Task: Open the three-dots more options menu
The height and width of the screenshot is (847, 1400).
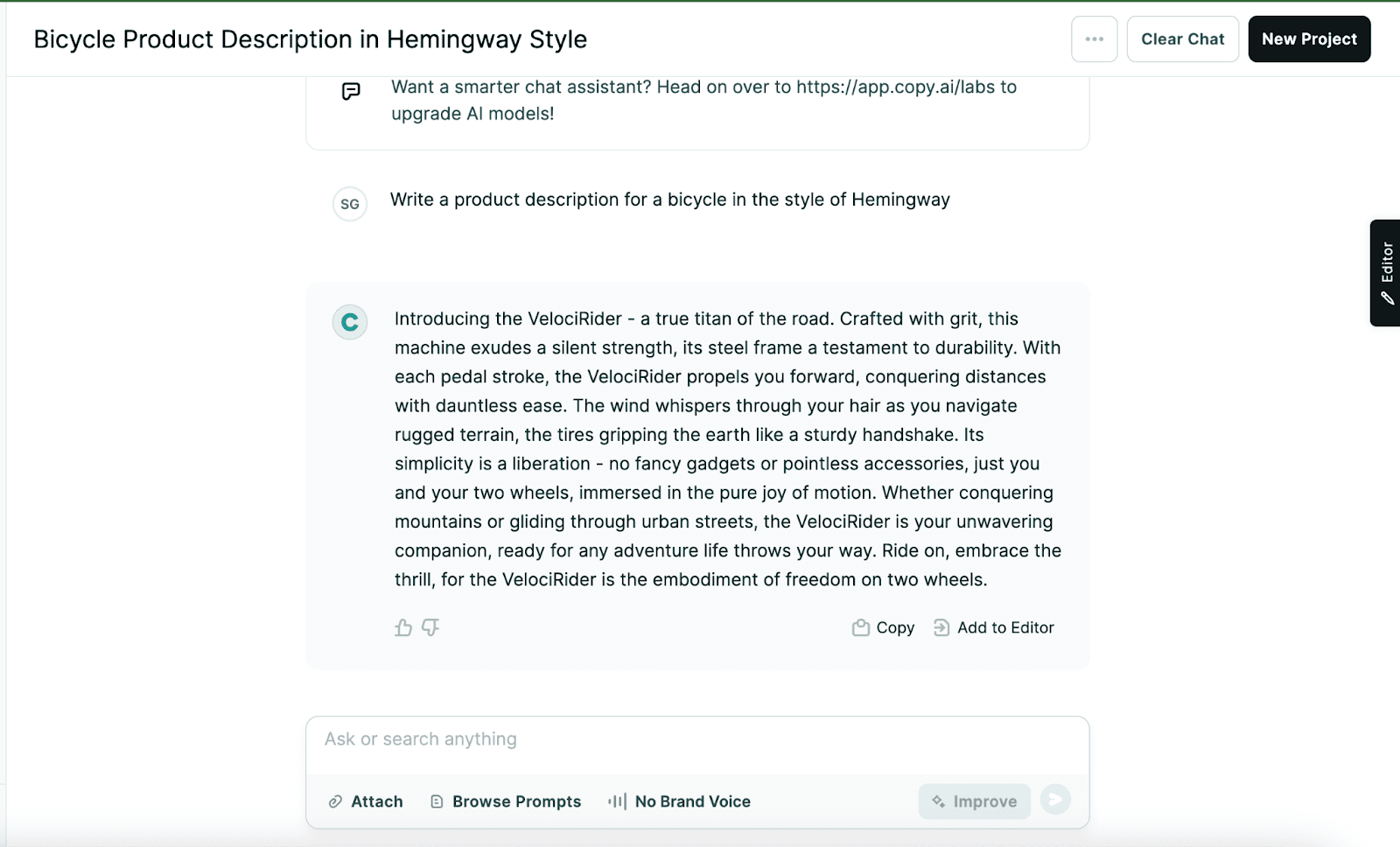Action: (x=1094, y=39)
